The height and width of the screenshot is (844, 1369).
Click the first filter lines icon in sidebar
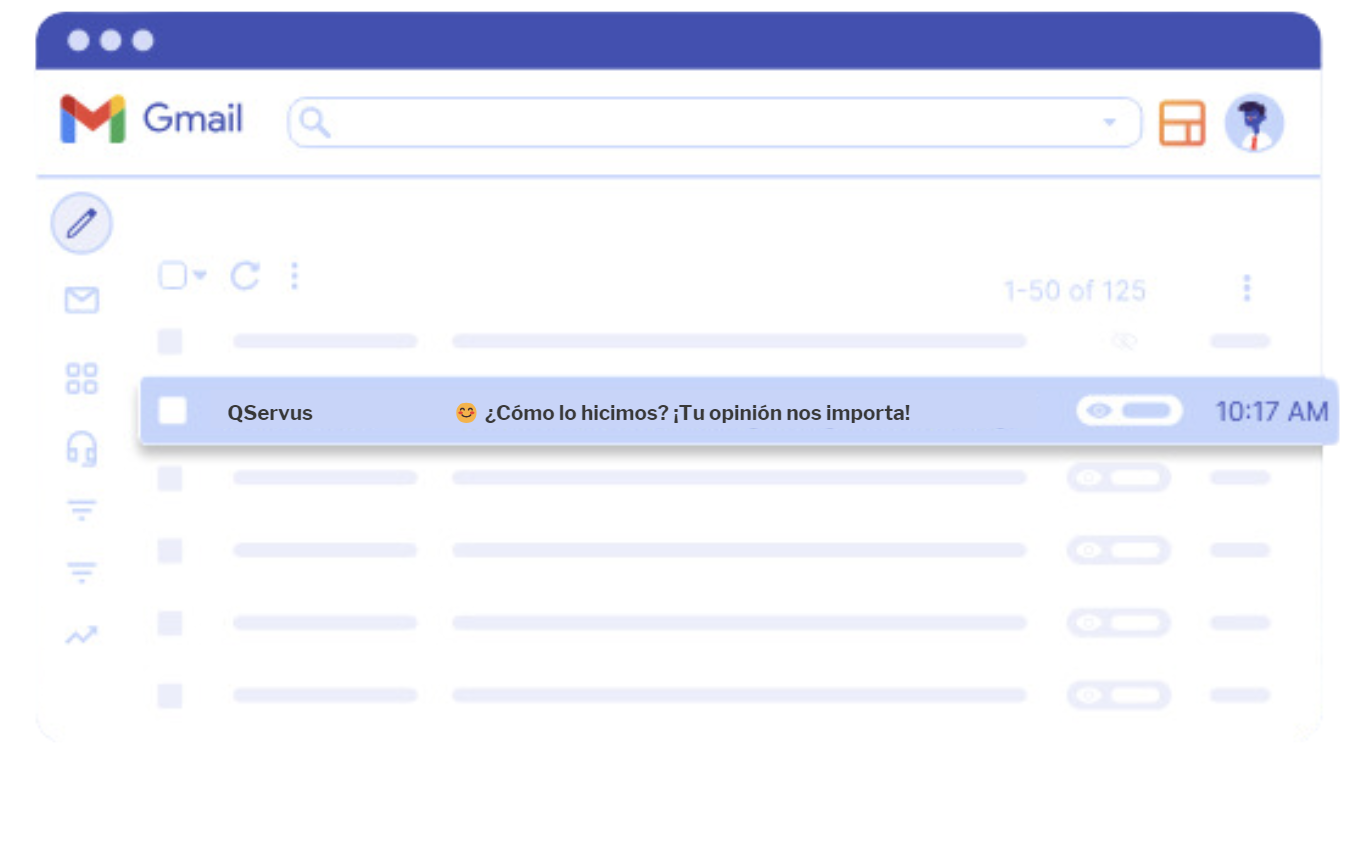(x=81, y=511)
